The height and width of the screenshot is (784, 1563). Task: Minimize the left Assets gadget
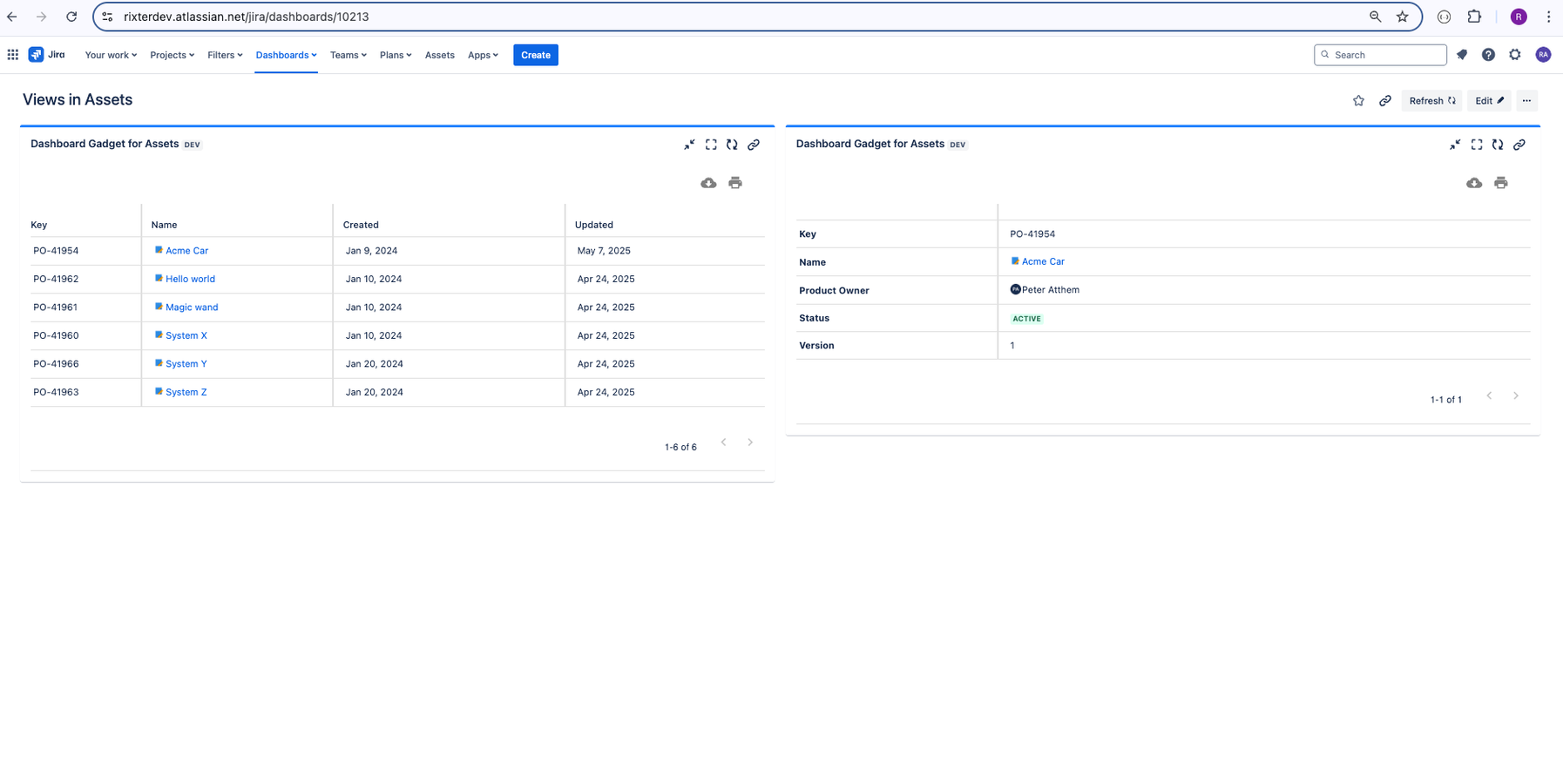point(689,145)
